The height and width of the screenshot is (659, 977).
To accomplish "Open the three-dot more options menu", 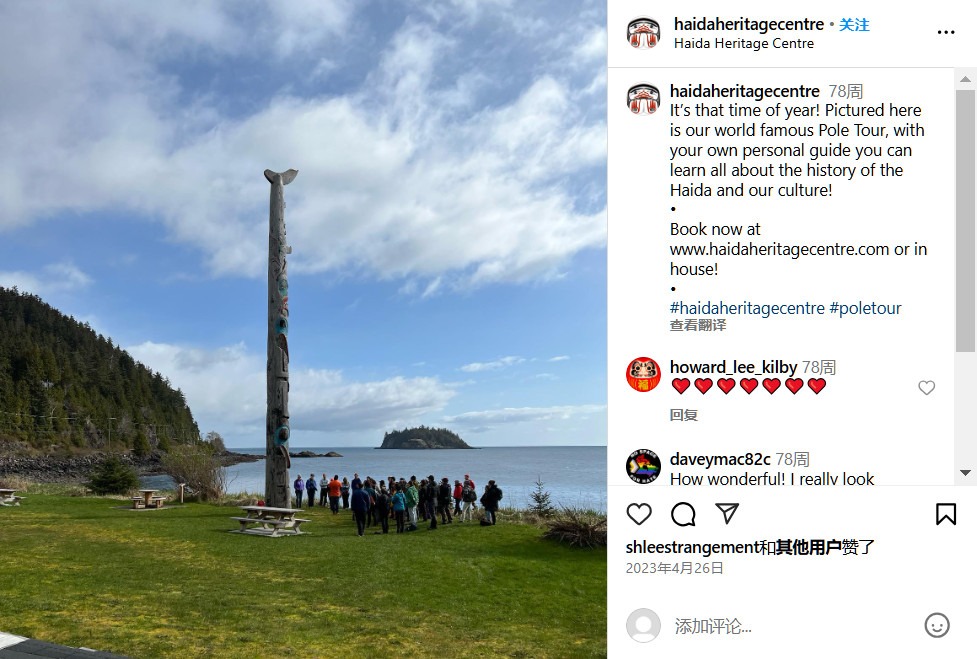I will pyautogui.click(x=946, y=32).
